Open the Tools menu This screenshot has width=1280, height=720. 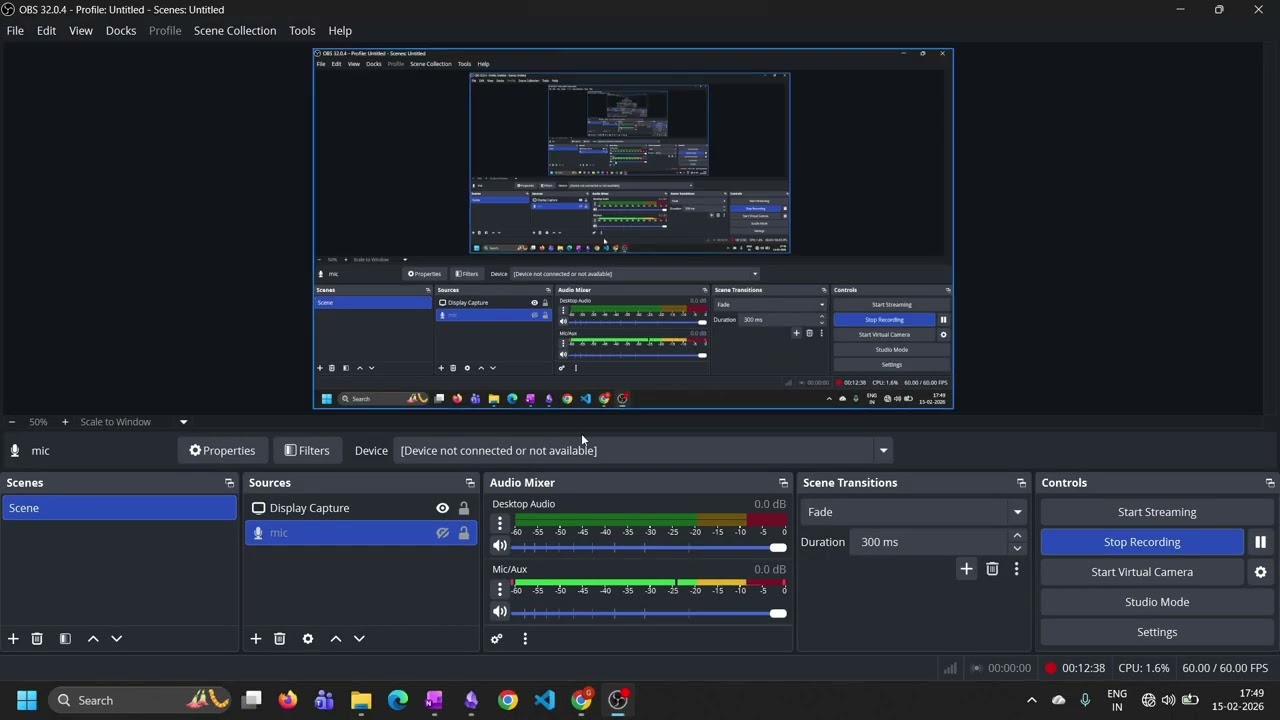302,31
